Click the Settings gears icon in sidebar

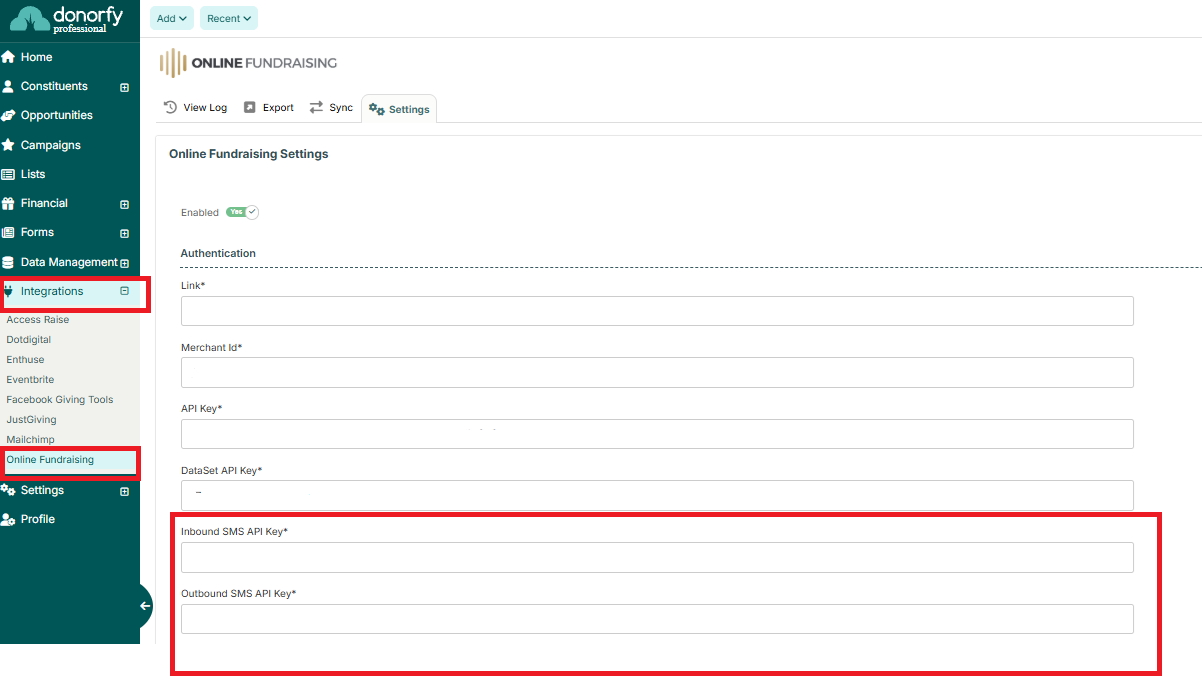click(x=8, y=490)
